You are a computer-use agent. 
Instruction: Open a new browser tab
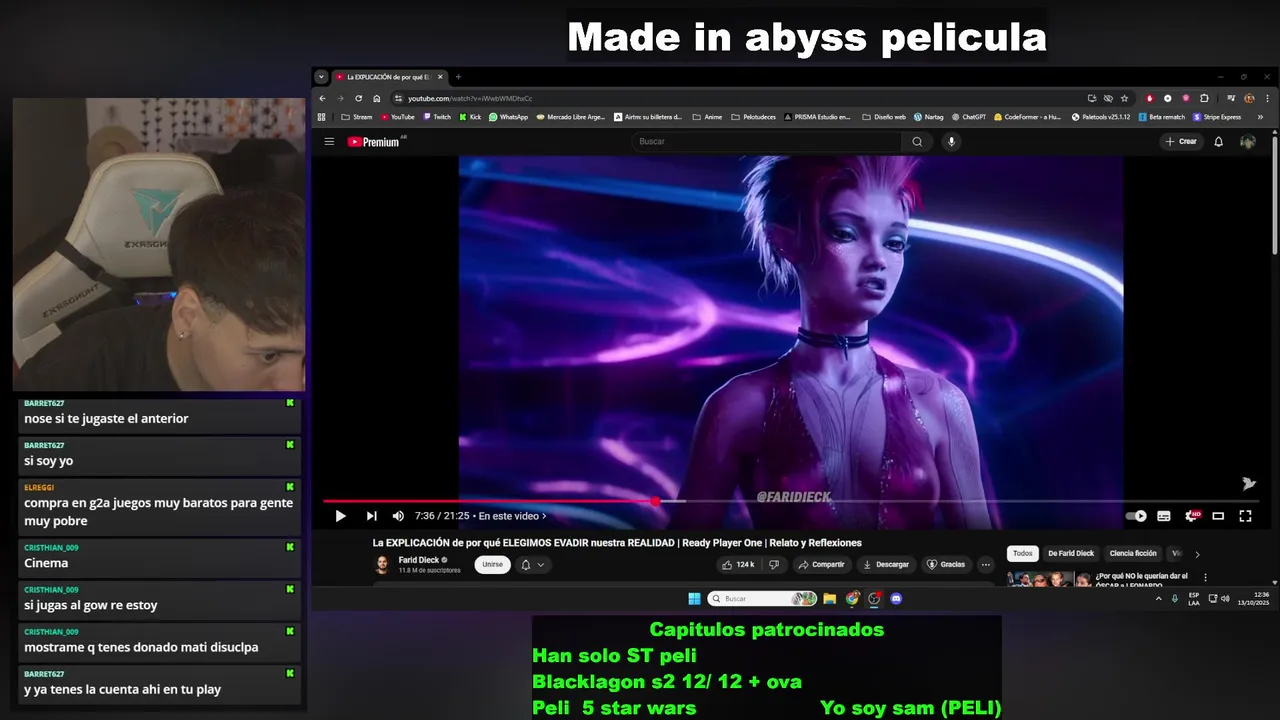pyautogui.click(x=458, y=76)
